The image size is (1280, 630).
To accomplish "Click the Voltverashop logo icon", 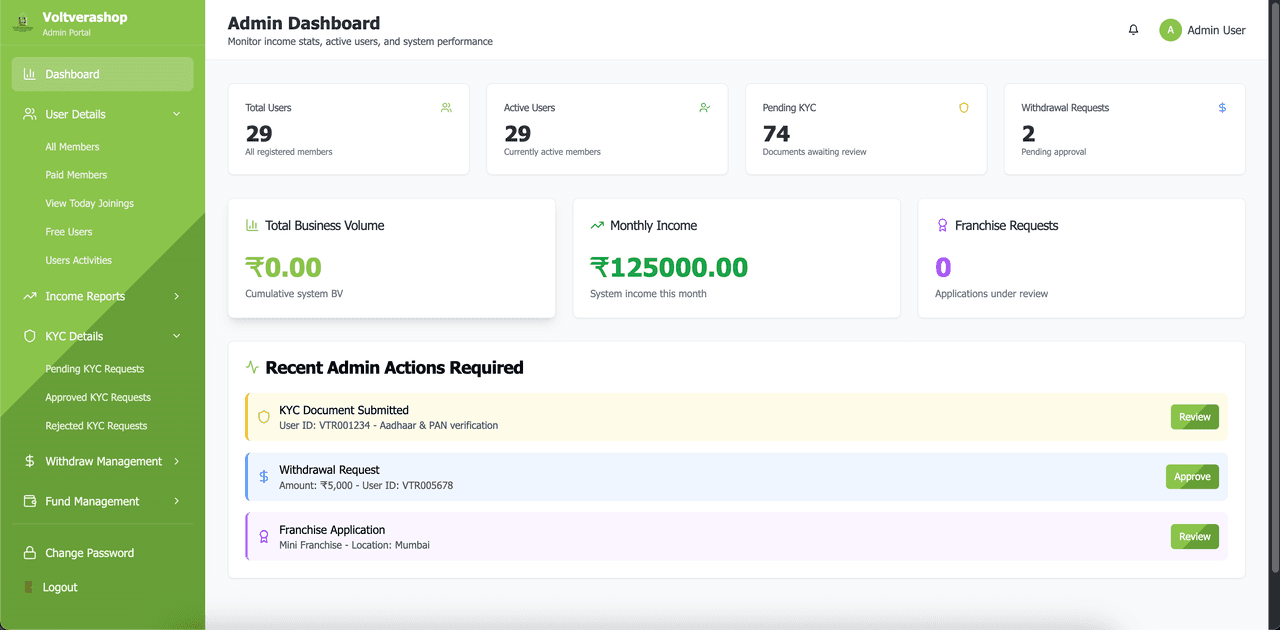I will pyautogui.click(x=22, y=23).
